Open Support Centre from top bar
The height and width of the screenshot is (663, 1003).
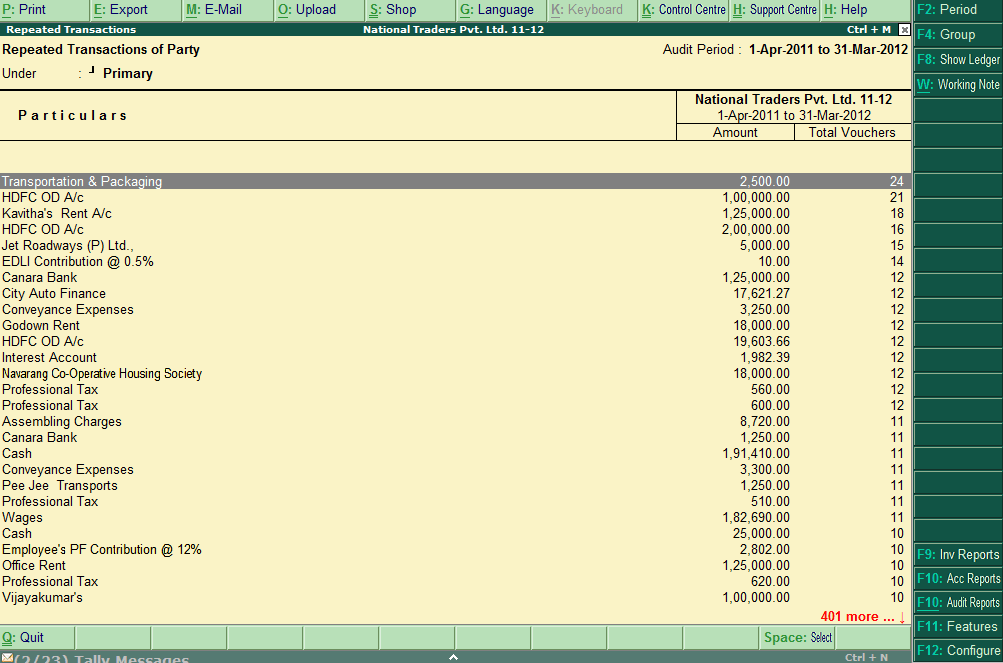point(775,10)
